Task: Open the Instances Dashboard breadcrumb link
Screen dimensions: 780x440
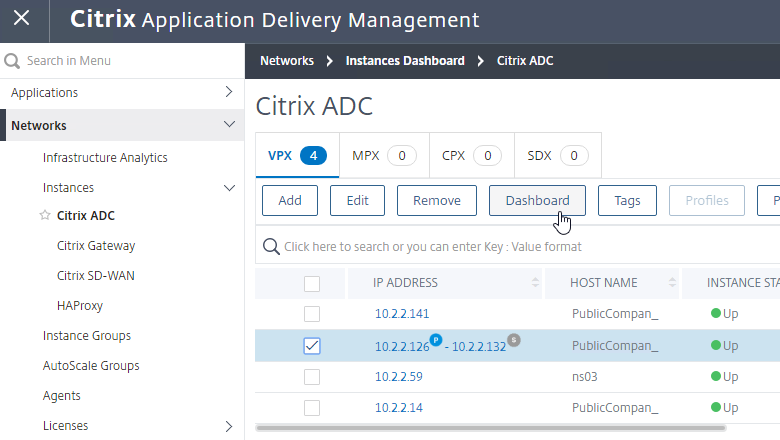Action: 405,61
